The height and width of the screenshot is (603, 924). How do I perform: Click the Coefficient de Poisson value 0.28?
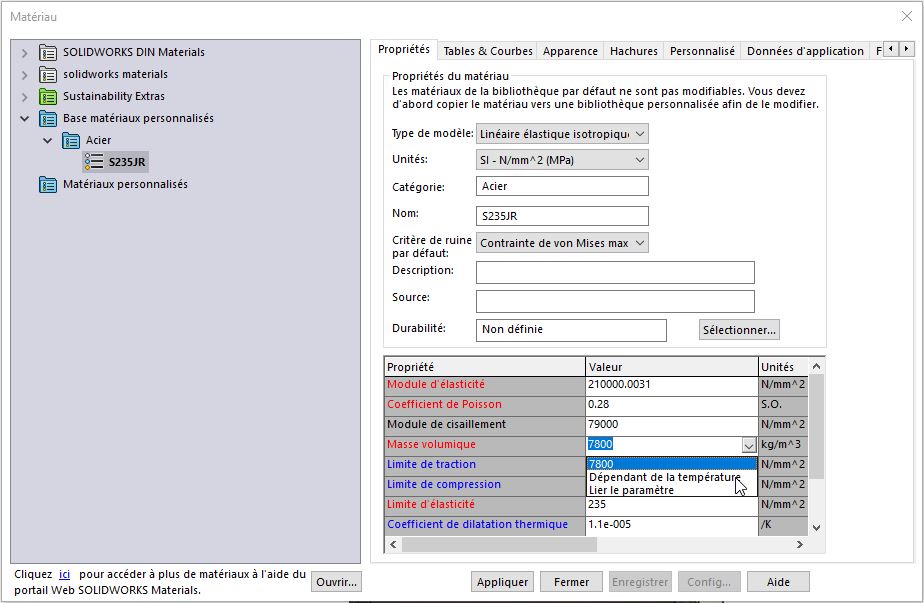(672, 405)
